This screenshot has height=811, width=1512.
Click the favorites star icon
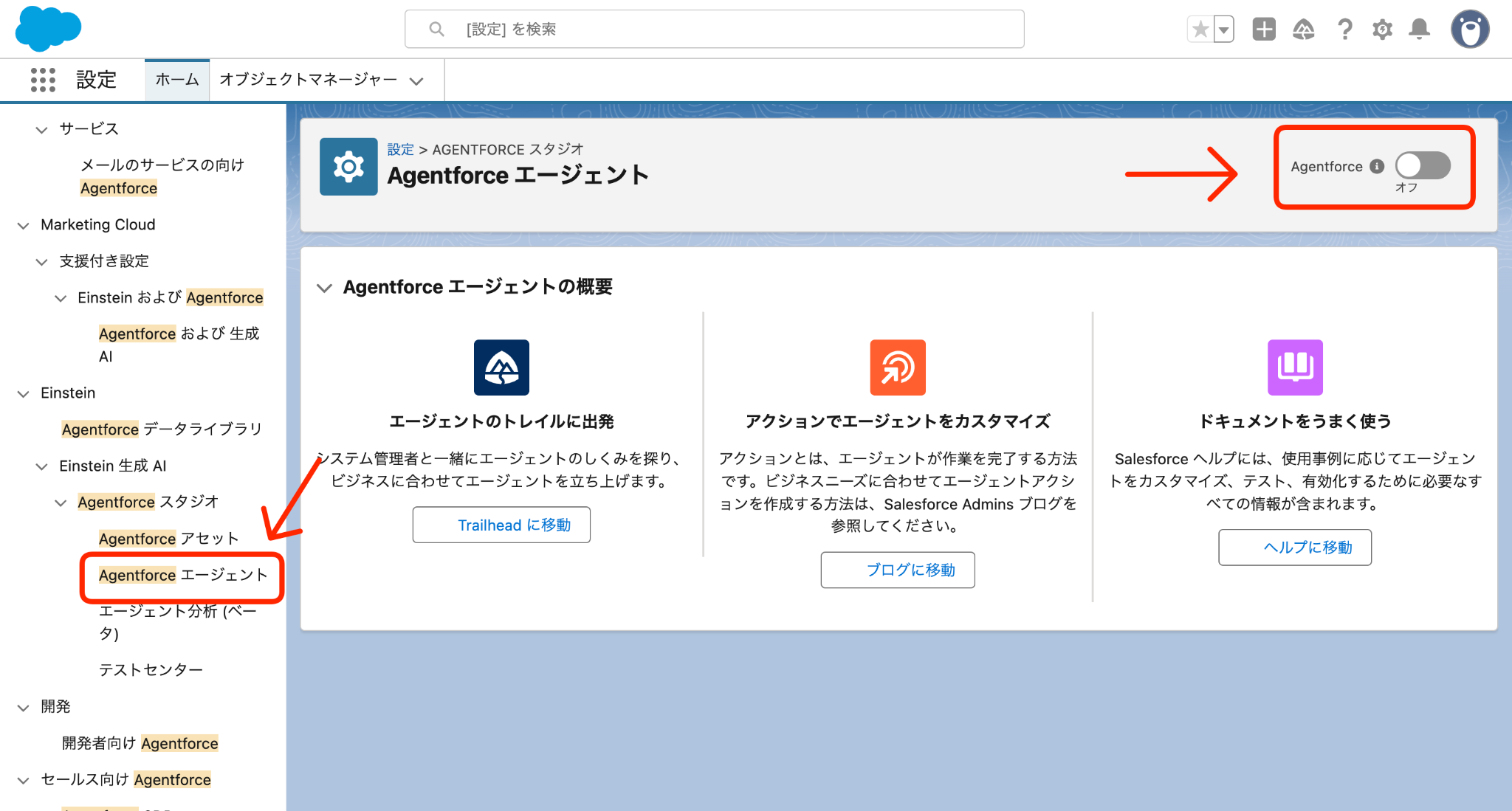[x=1200, y=30]
